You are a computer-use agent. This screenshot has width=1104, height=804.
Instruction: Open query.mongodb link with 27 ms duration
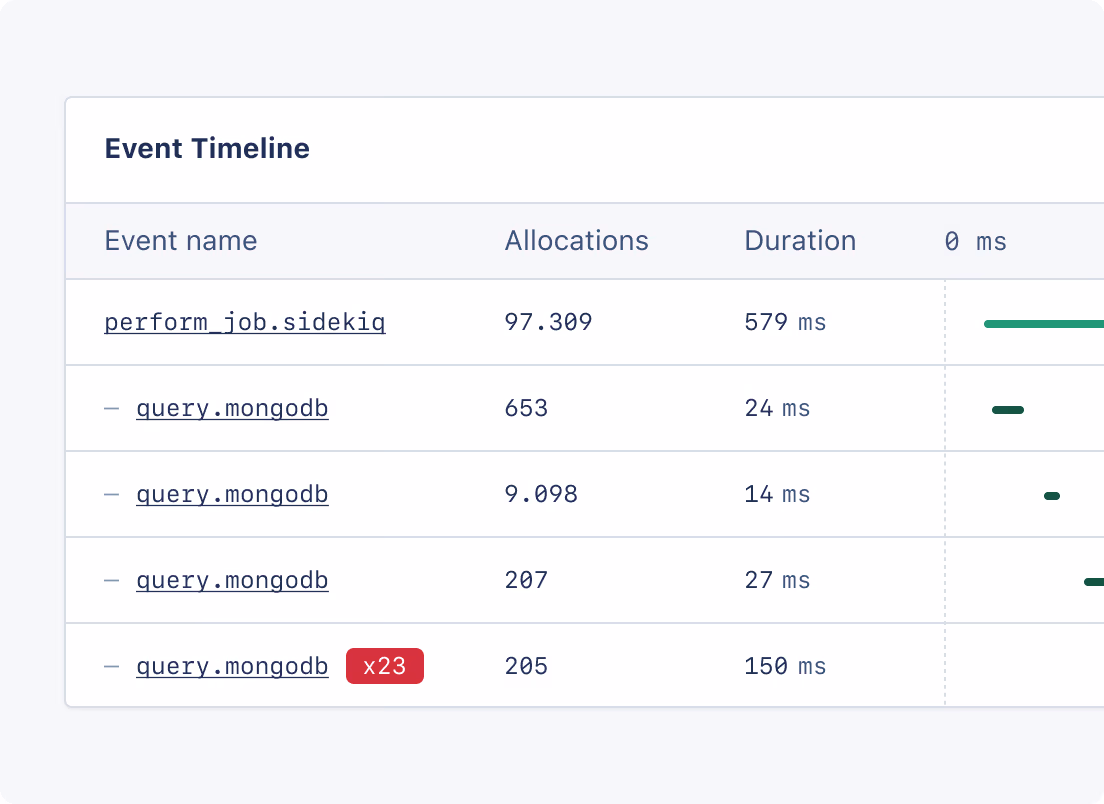click(x=232, y=581)
